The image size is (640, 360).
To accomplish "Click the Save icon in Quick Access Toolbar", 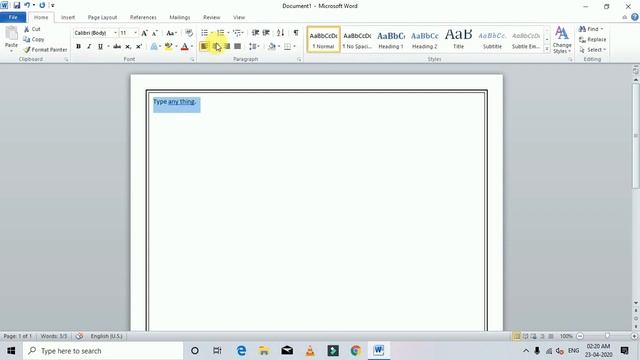I will (x=17, y=5).
